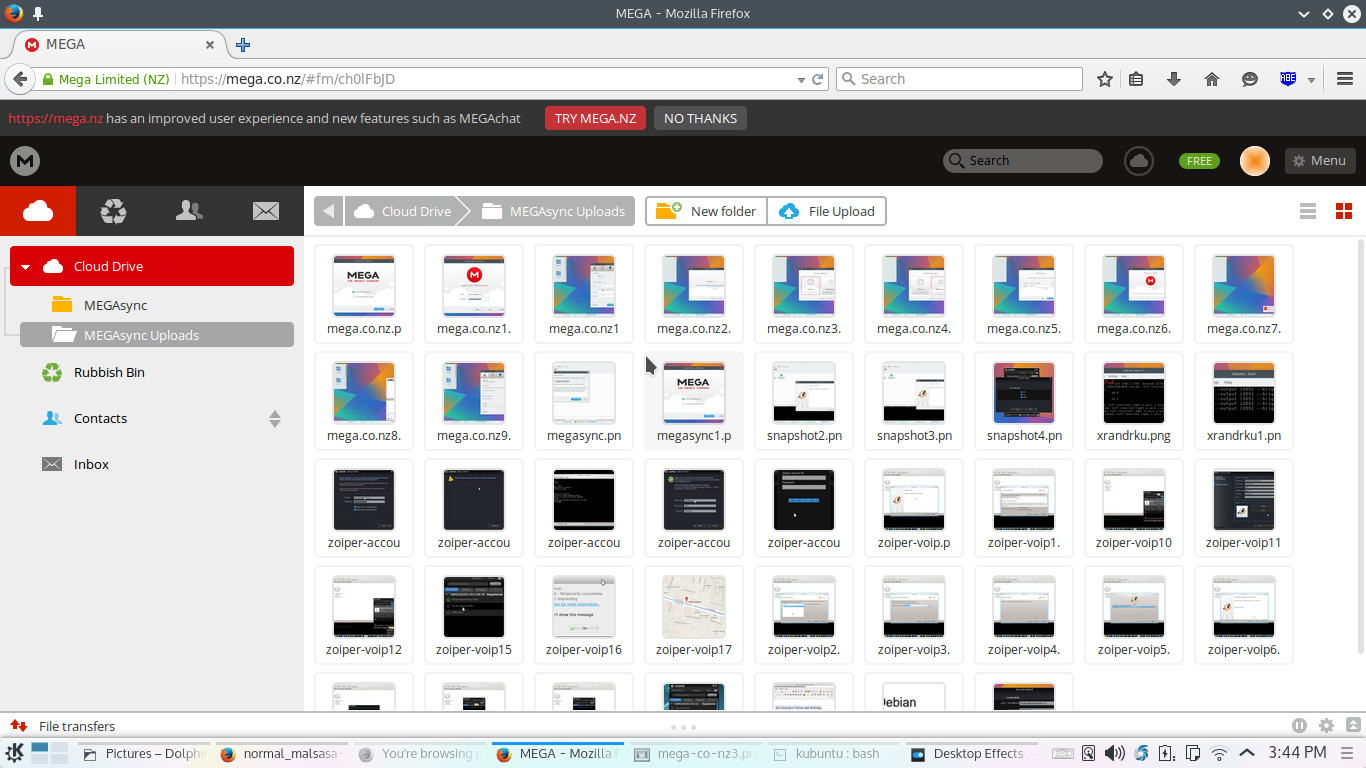Switch to list view
Screen dimensions: 1366x768
point(1307,211)
